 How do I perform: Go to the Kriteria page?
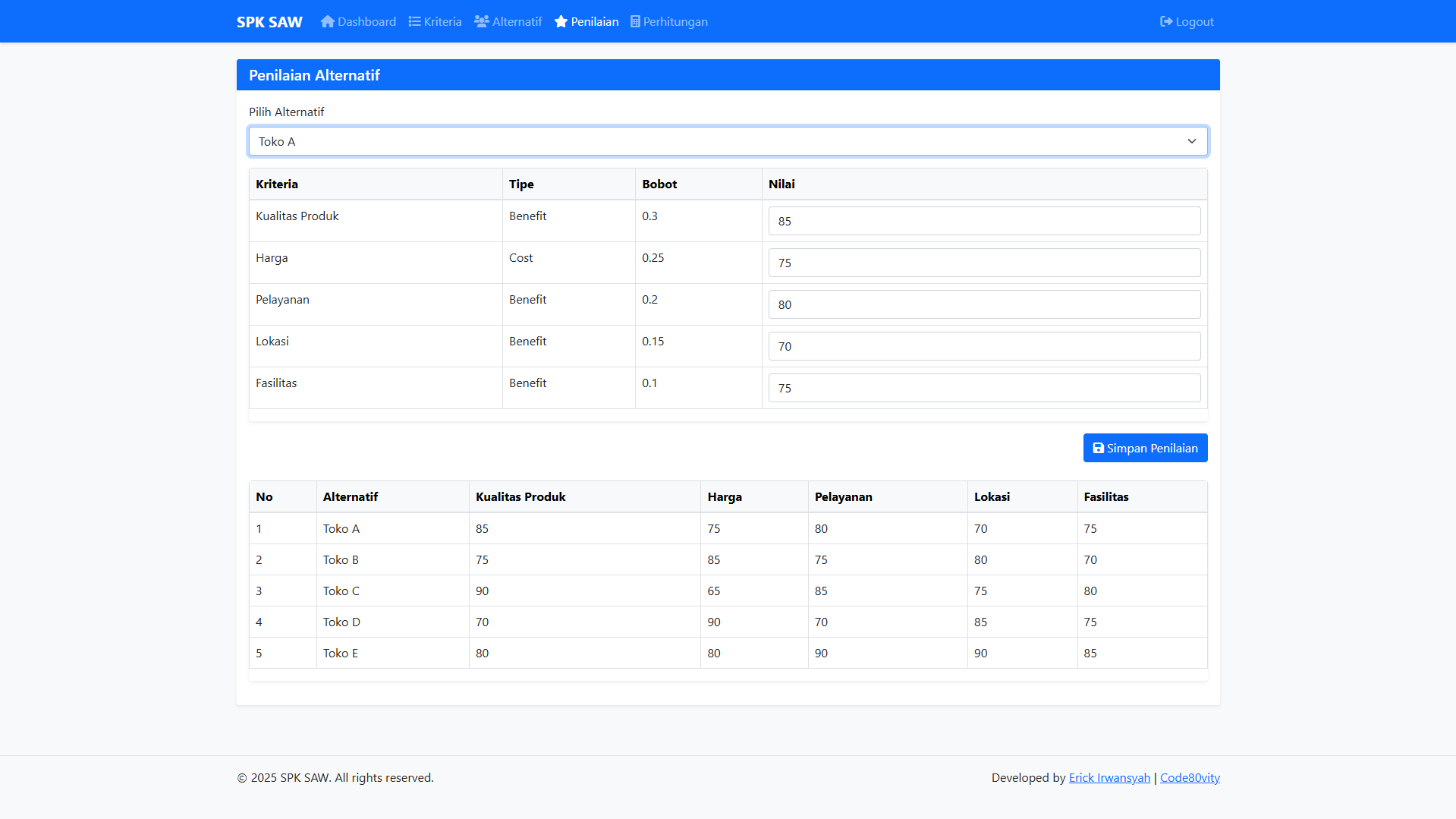(x=435, y=21)
